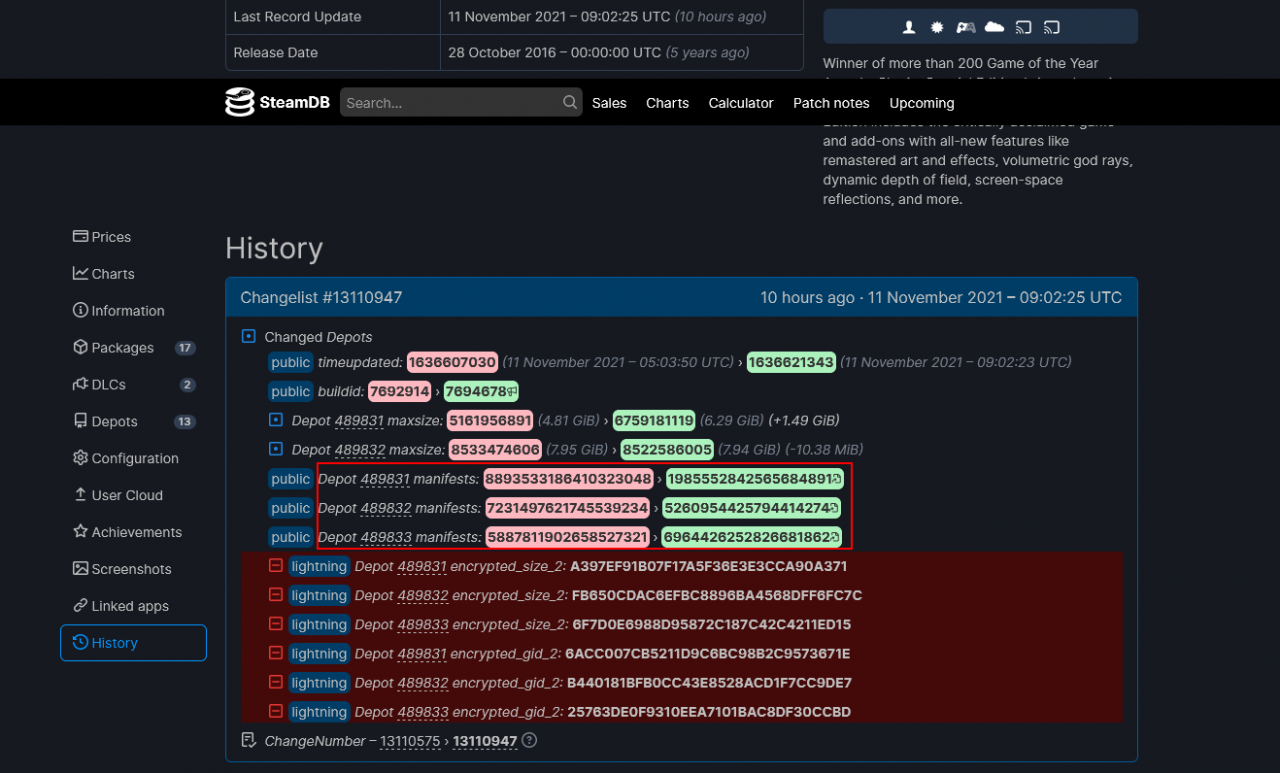Open previous change number 13110575 link

coord(410,741)
